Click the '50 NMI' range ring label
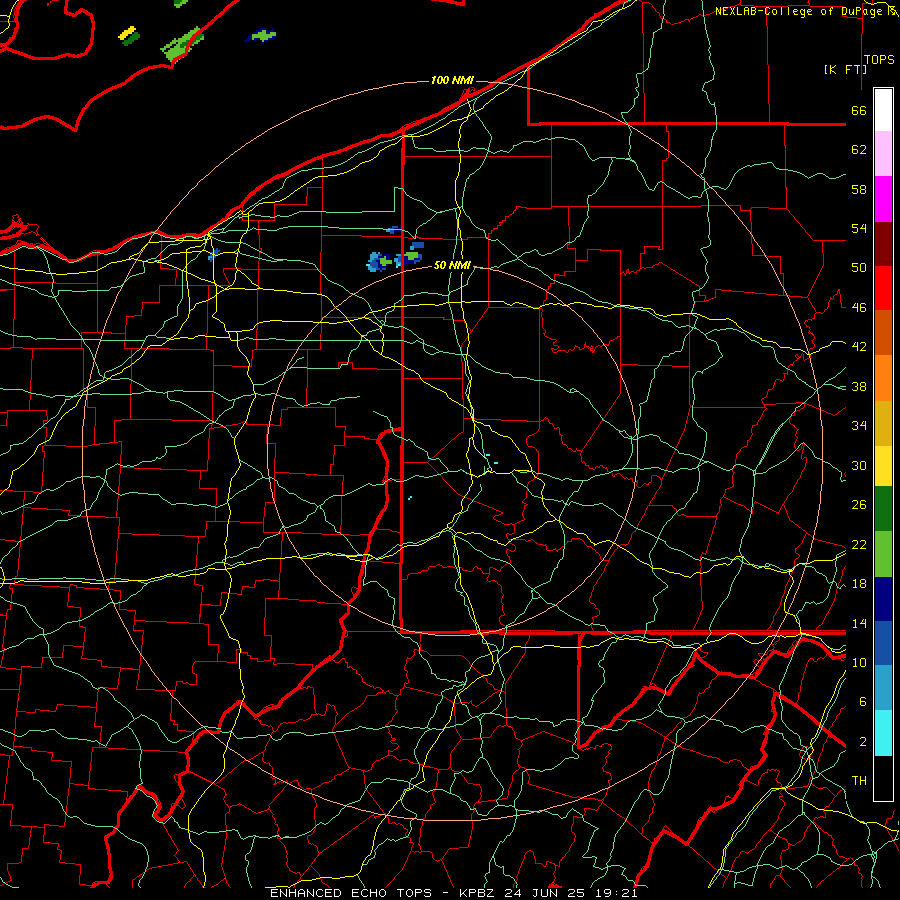Image resolution: width=900 pixels, height=900 pixels. tap(452, 265)
